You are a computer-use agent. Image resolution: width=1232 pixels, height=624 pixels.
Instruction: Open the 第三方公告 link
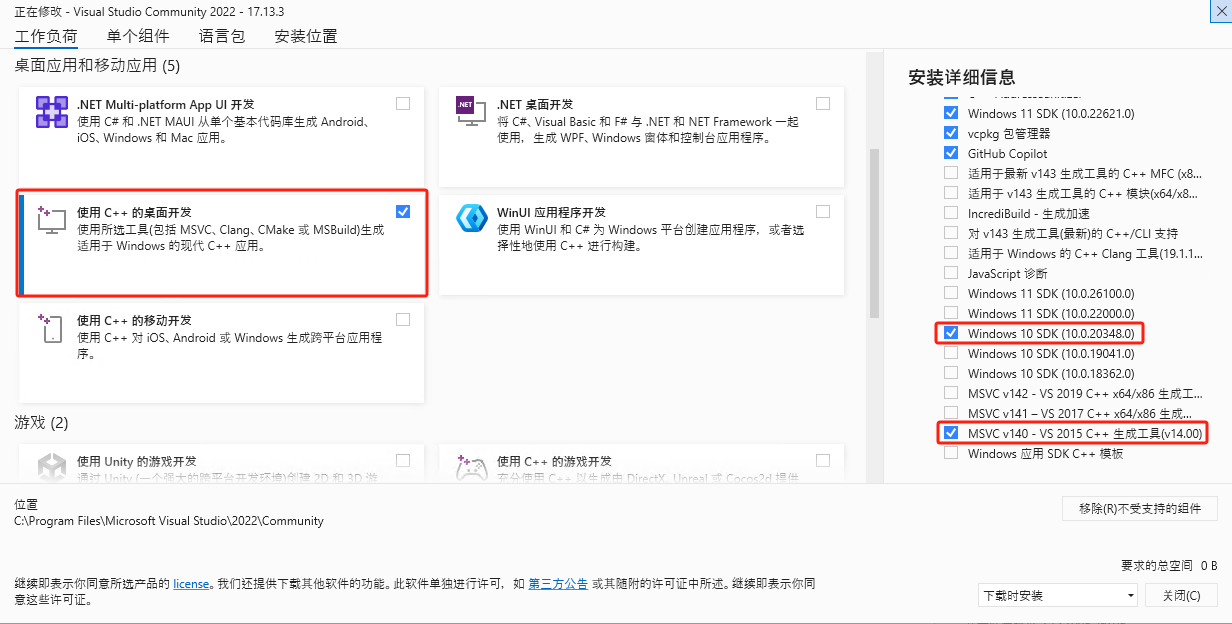[558, 583]
